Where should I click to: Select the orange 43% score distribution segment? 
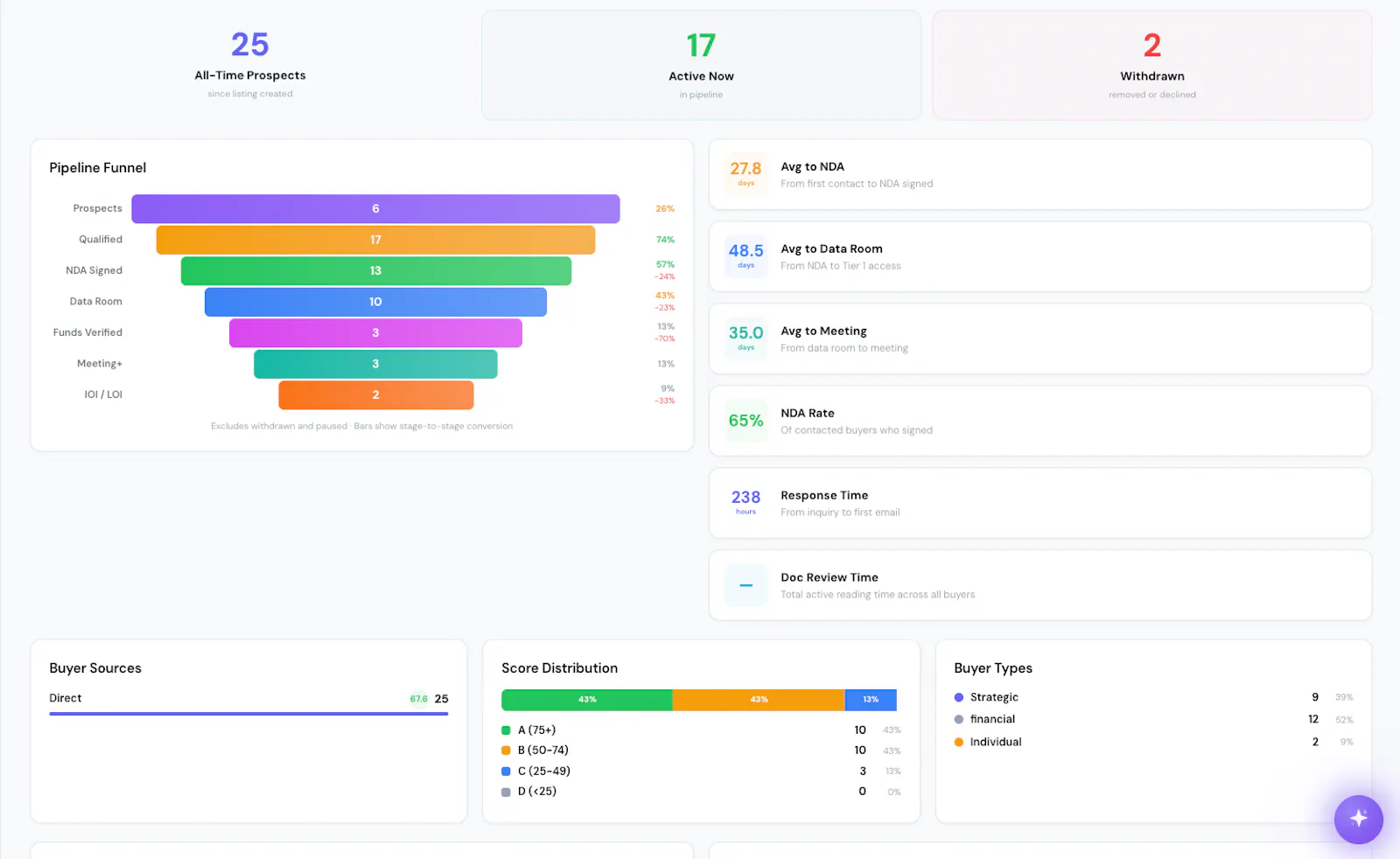point(759,700)
